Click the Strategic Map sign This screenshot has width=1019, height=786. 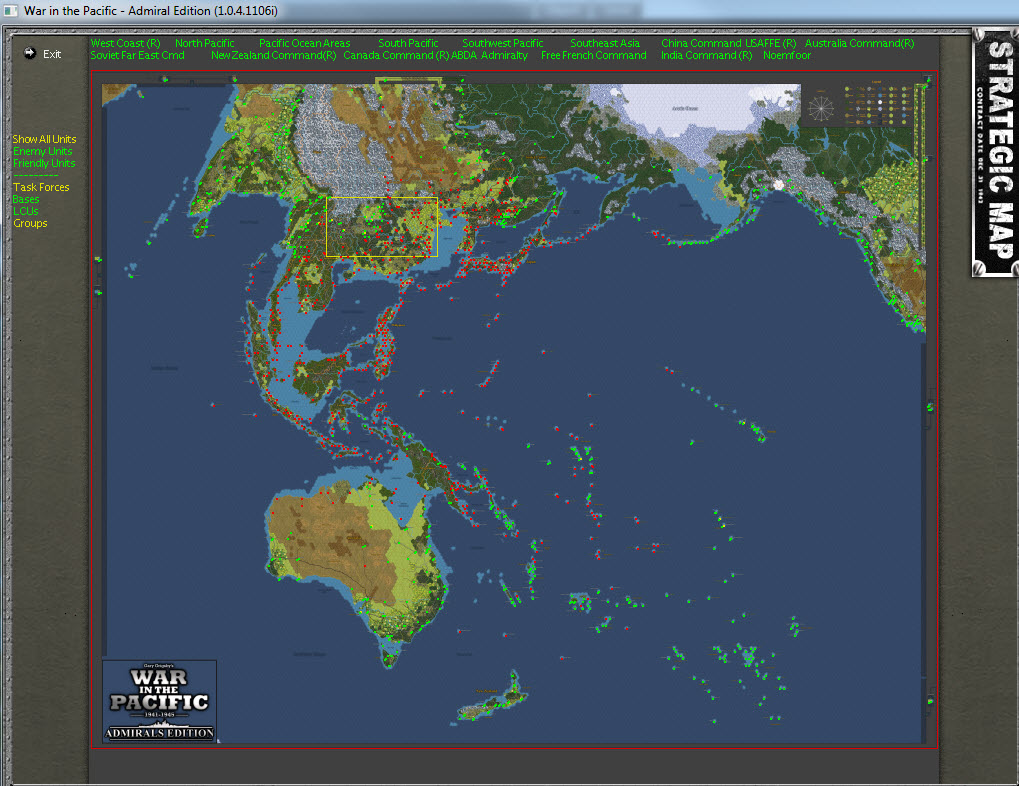(995, 152)
